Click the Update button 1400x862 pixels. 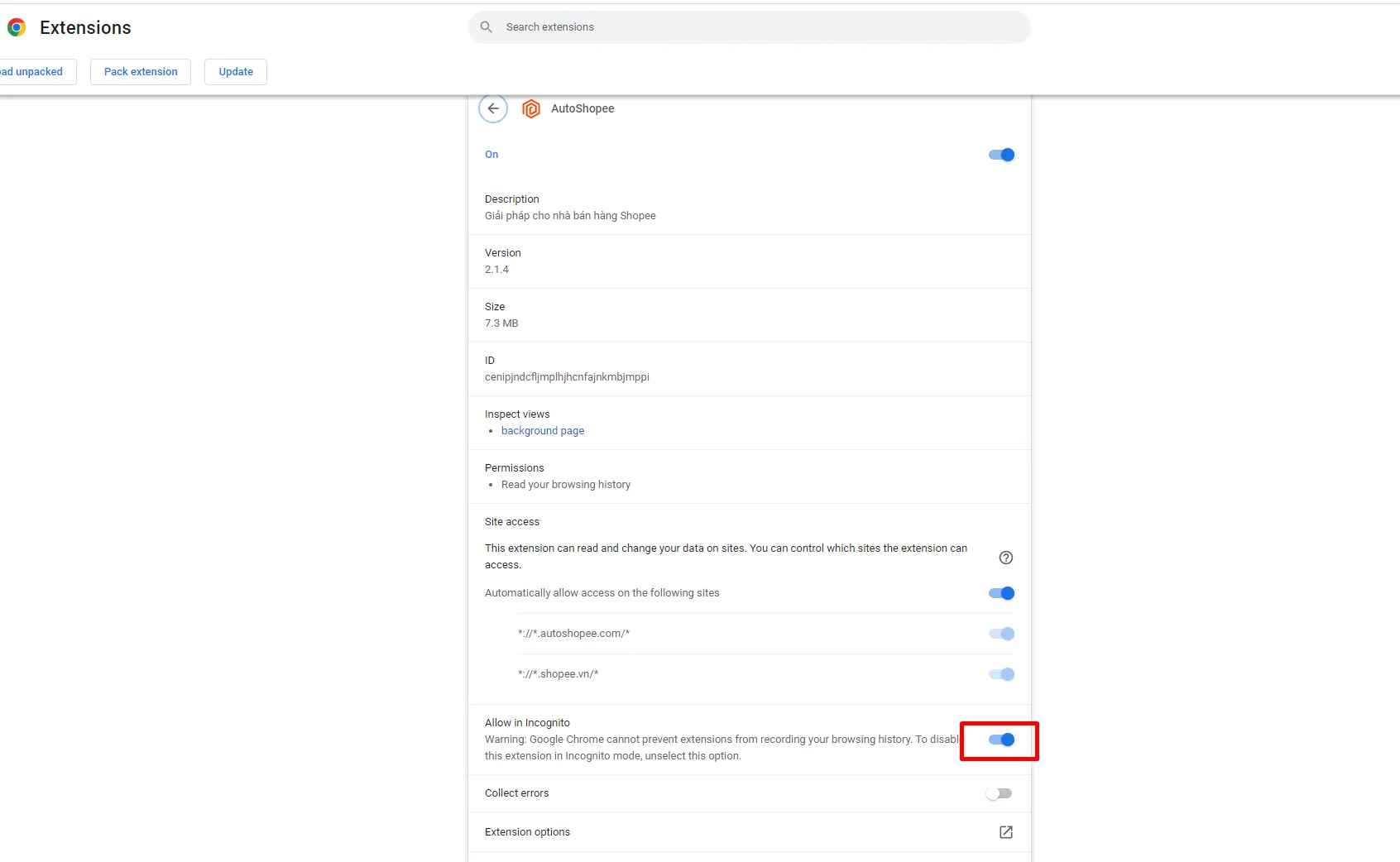(x=236, y=72)
